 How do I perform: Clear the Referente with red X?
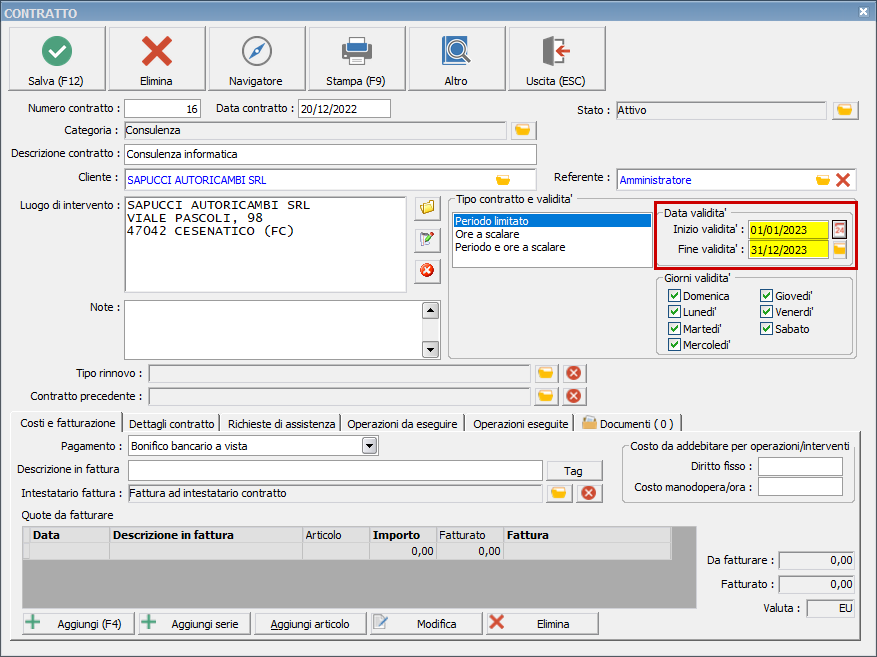843,180
